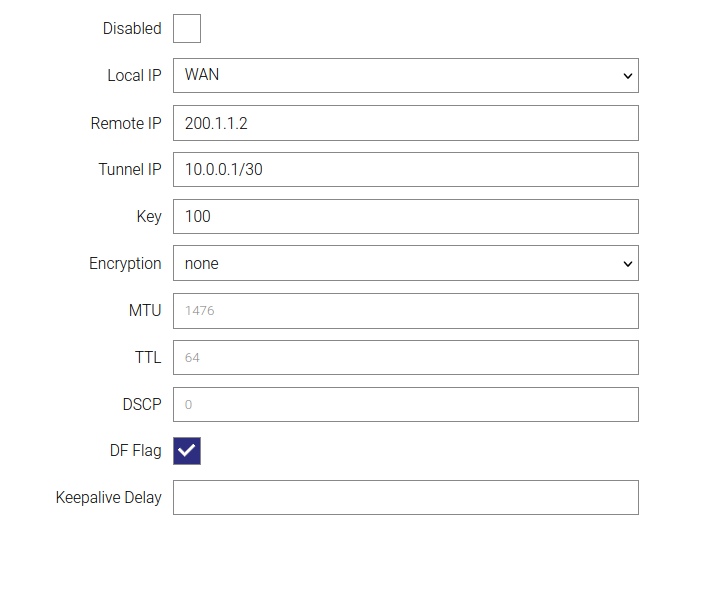Click the "MTU" label text
720x600 pixels.
pyautogui.click(x=145, y=311)
